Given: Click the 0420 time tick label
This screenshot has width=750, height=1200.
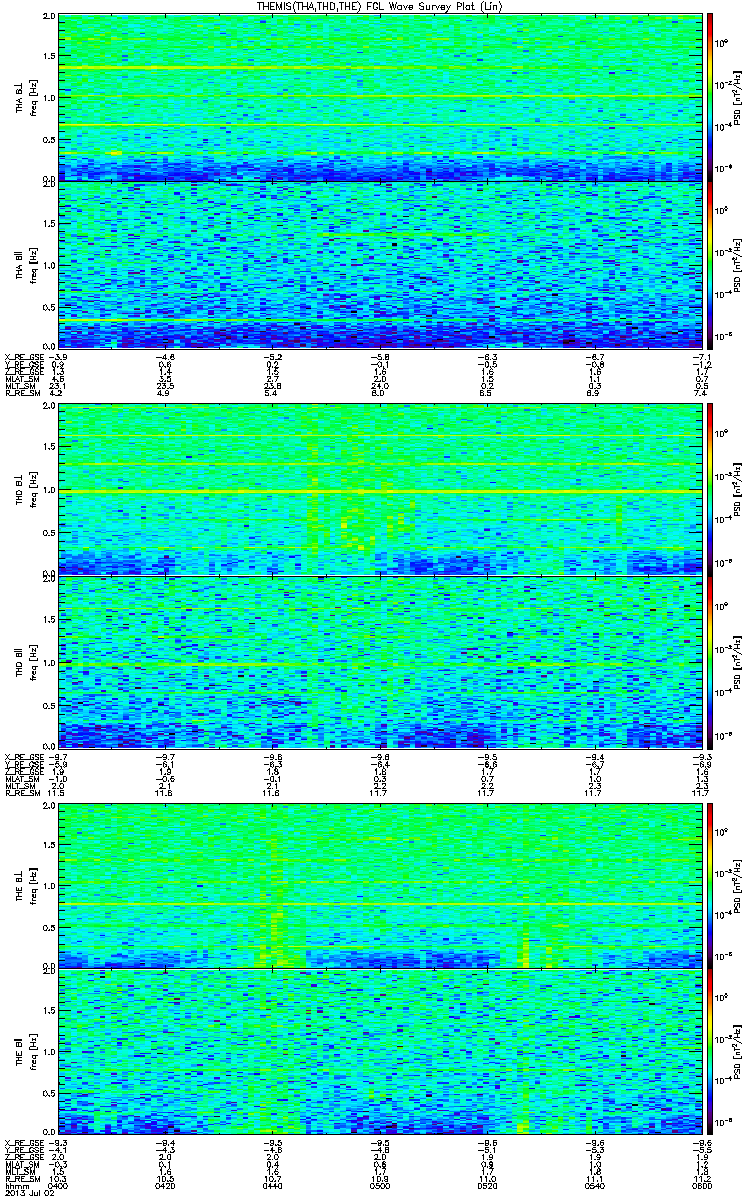Looking at the screenshot, I should click(165, 1186).
